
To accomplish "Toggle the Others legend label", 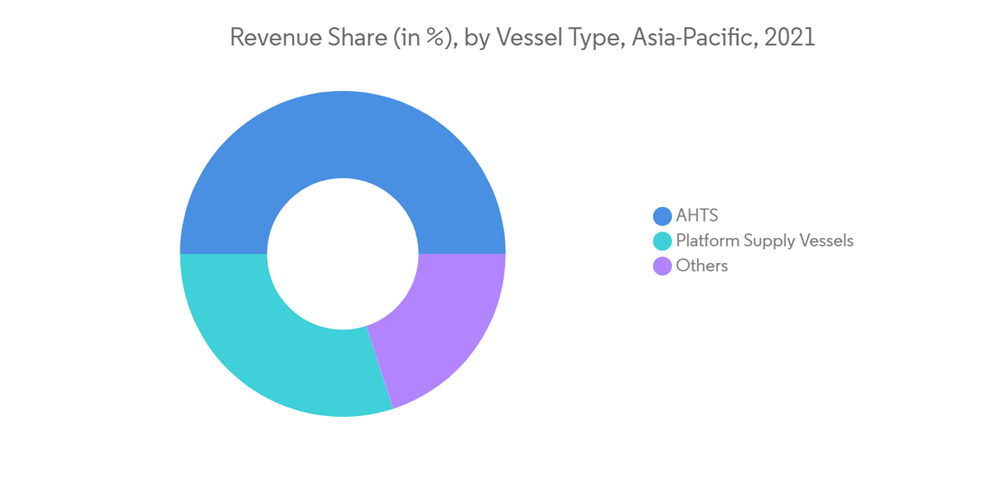I will [x=701, y=266].
